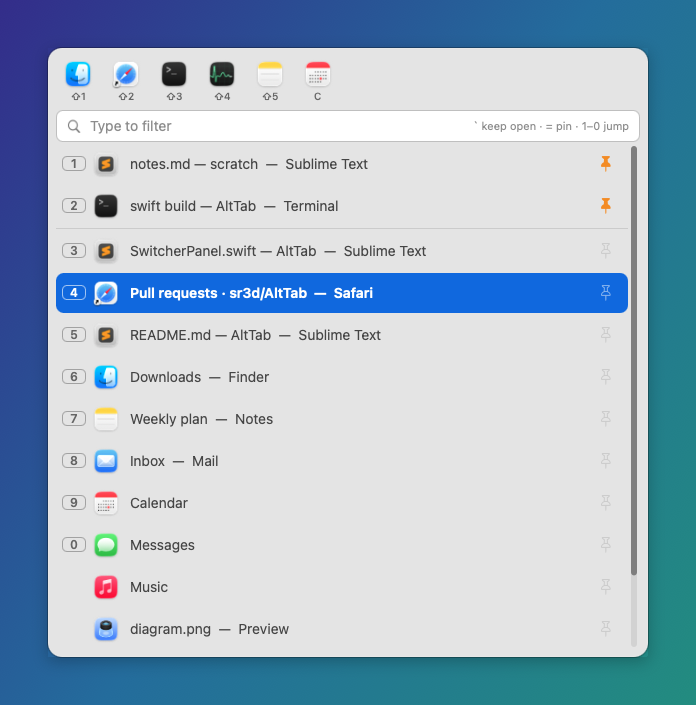Click Finder icon in Downloads row
This screenshot has width=696, height=705.
106,377
